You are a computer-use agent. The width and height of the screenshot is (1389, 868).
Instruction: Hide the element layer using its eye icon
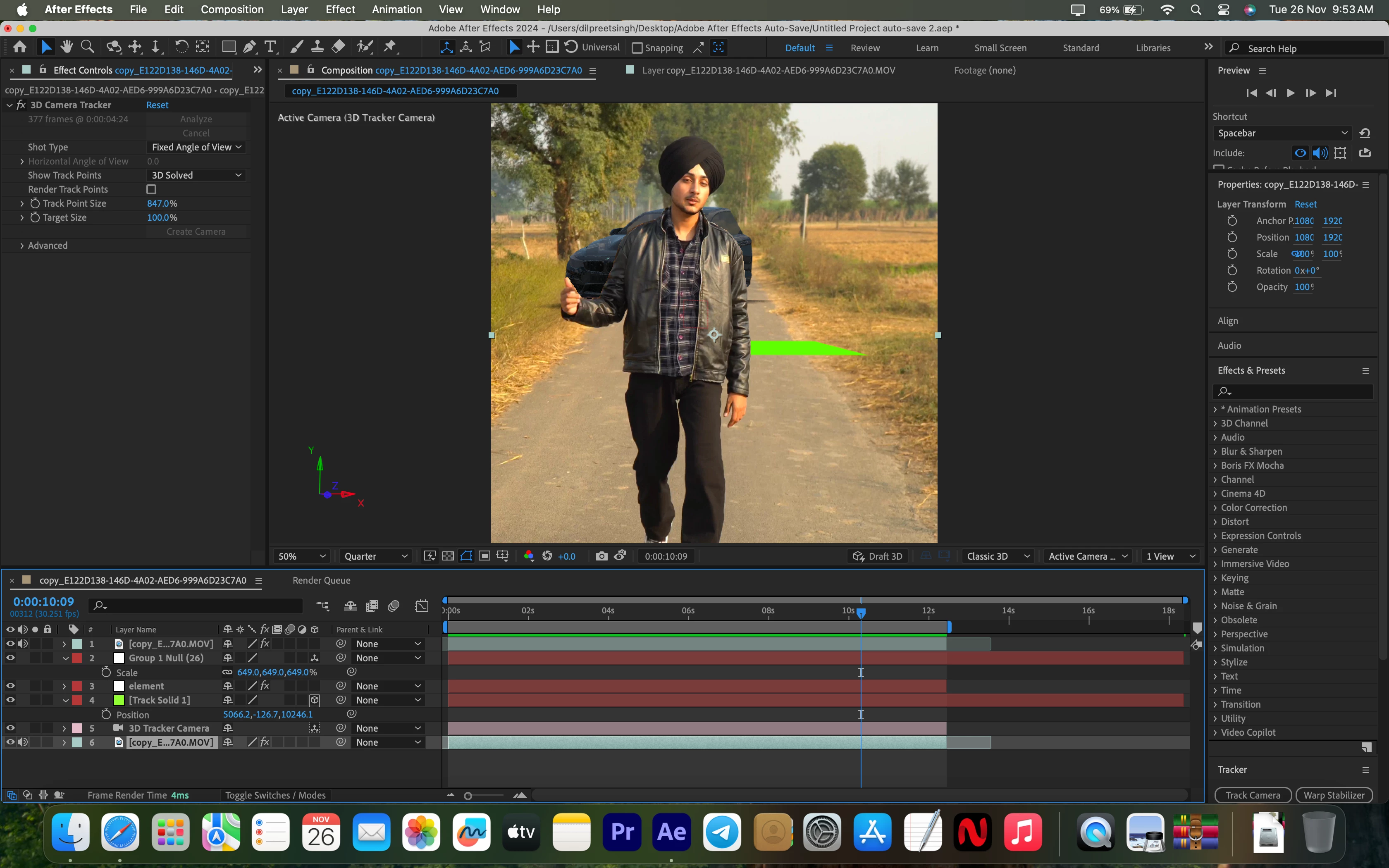pyautogui.click(x=10, y=685)
